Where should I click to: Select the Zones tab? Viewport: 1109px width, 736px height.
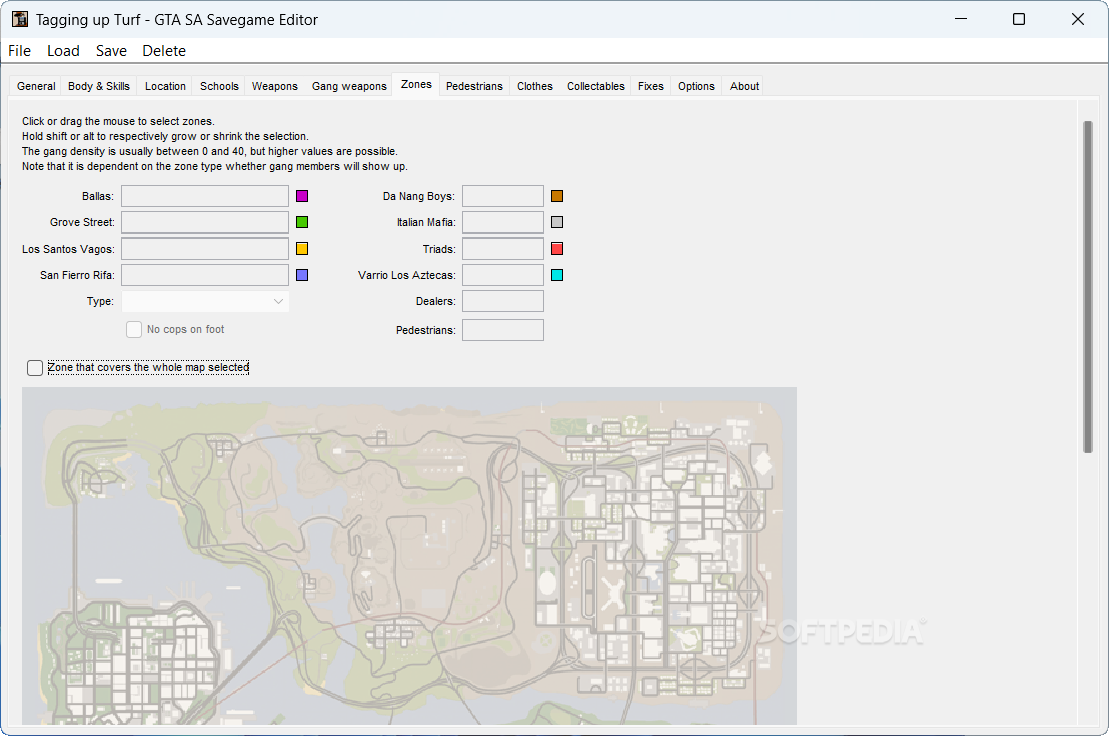tap(416, 84)
